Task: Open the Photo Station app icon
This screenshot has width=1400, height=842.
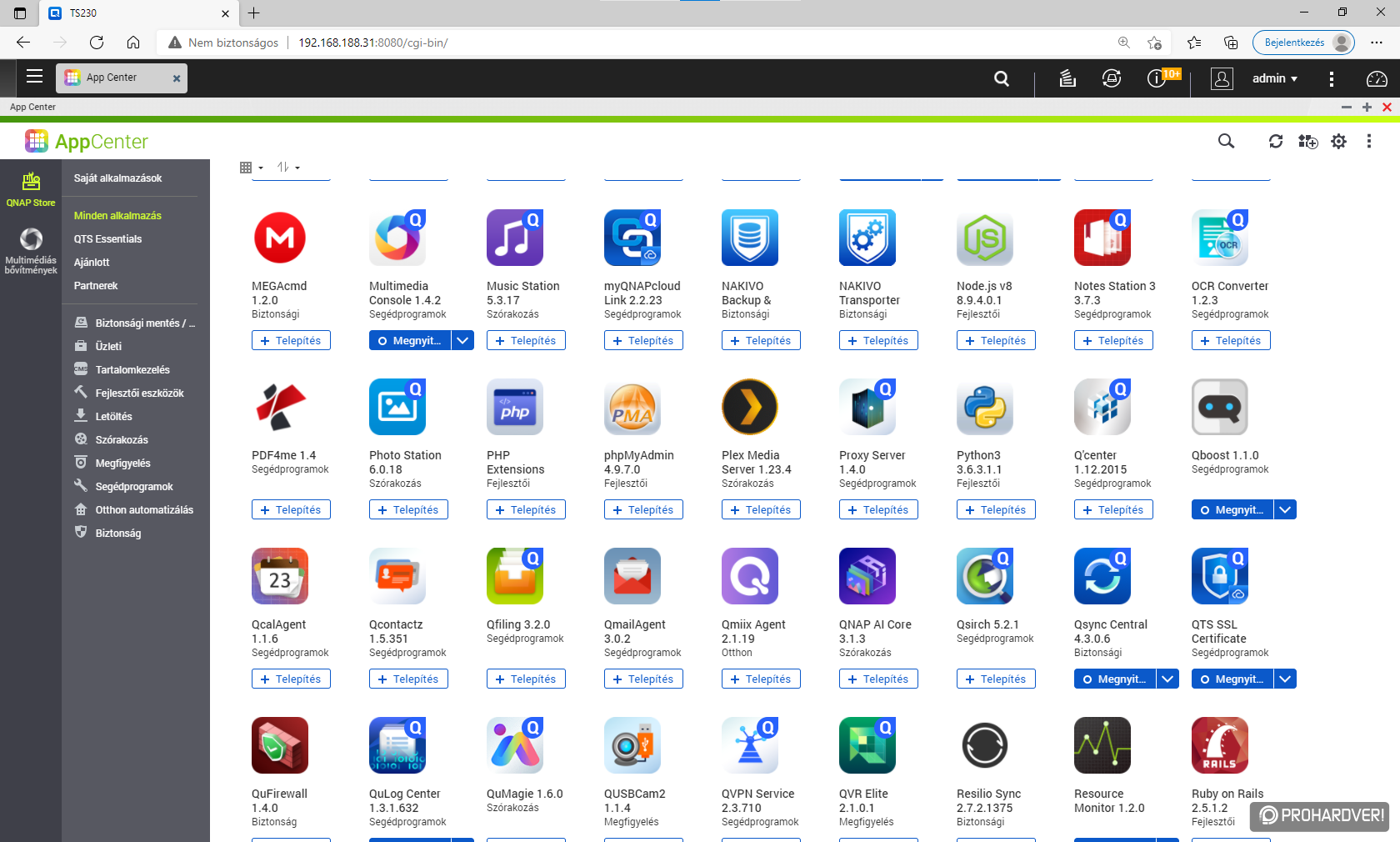Action: tap(397, 407)
